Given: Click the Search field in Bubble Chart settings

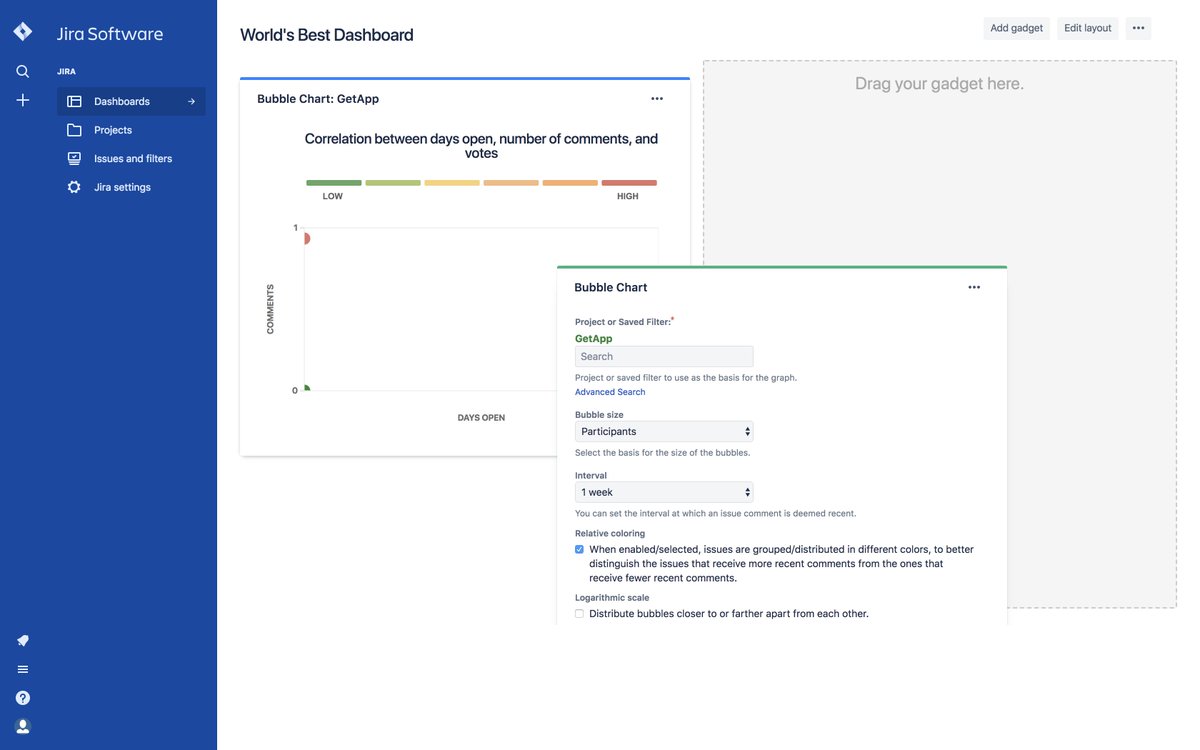Looking at the screenshot, I should coord(664,354).
